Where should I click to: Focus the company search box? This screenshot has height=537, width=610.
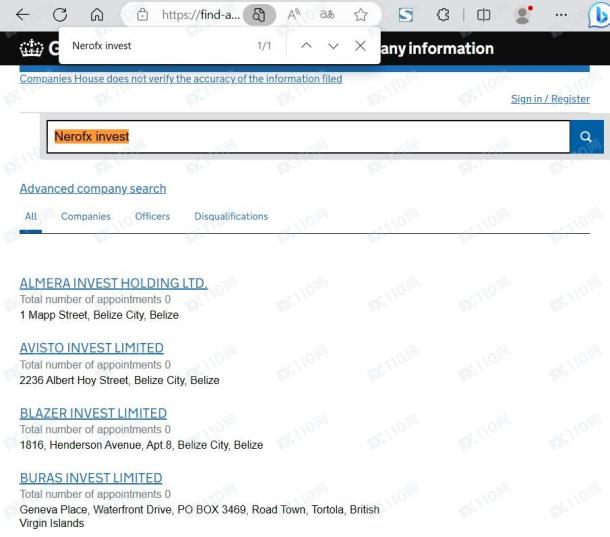[308, 137]
